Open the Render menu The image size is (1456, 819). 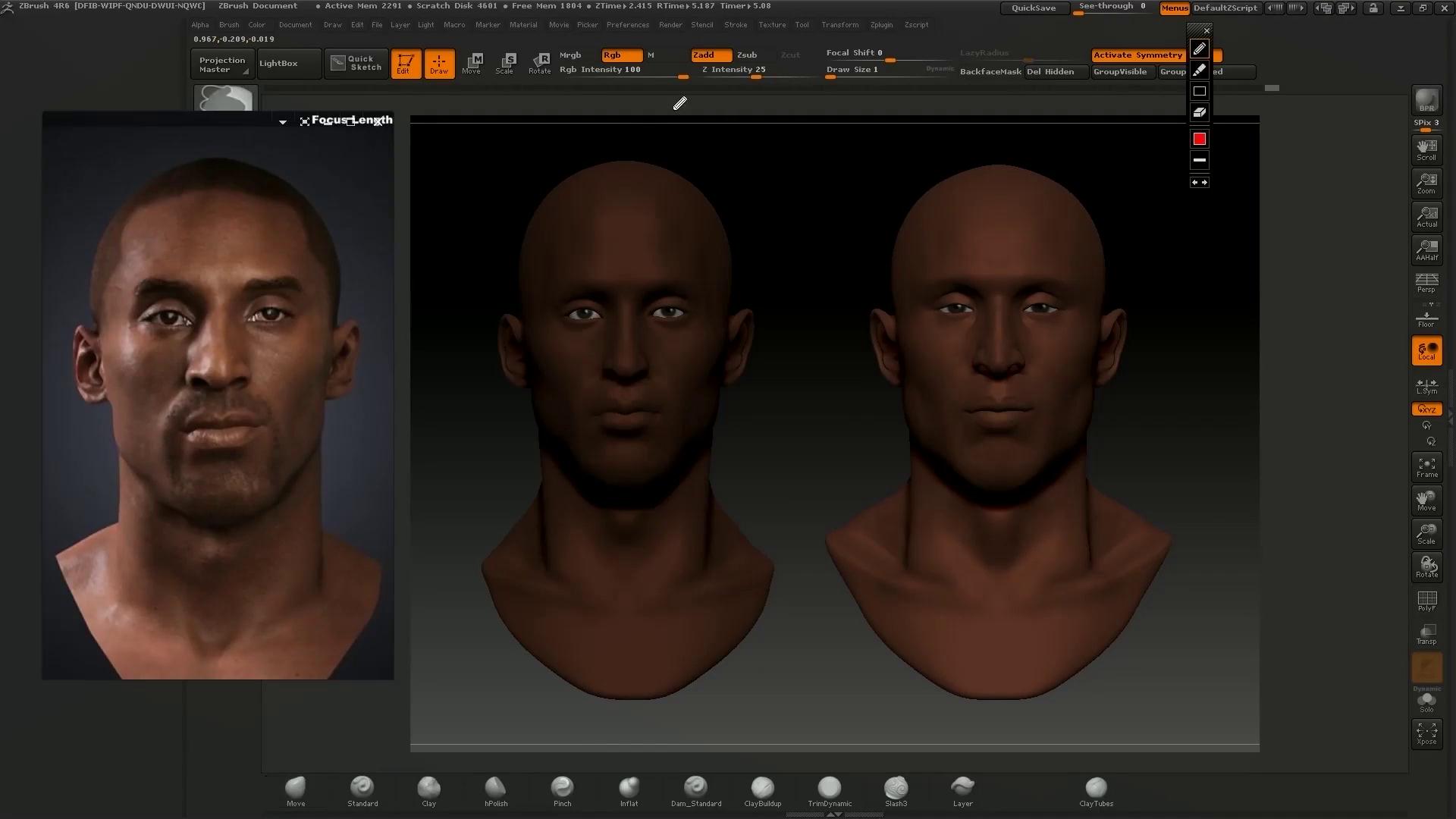click(x=670, y=25)
